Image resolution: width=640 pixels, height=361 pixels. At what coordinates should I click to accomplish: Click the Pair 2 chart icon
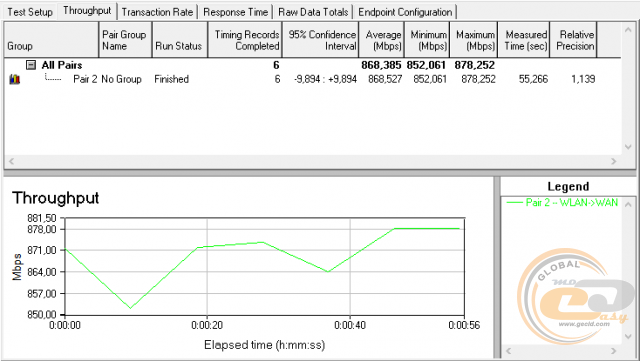pyautogui.click(x=14, y=79)
